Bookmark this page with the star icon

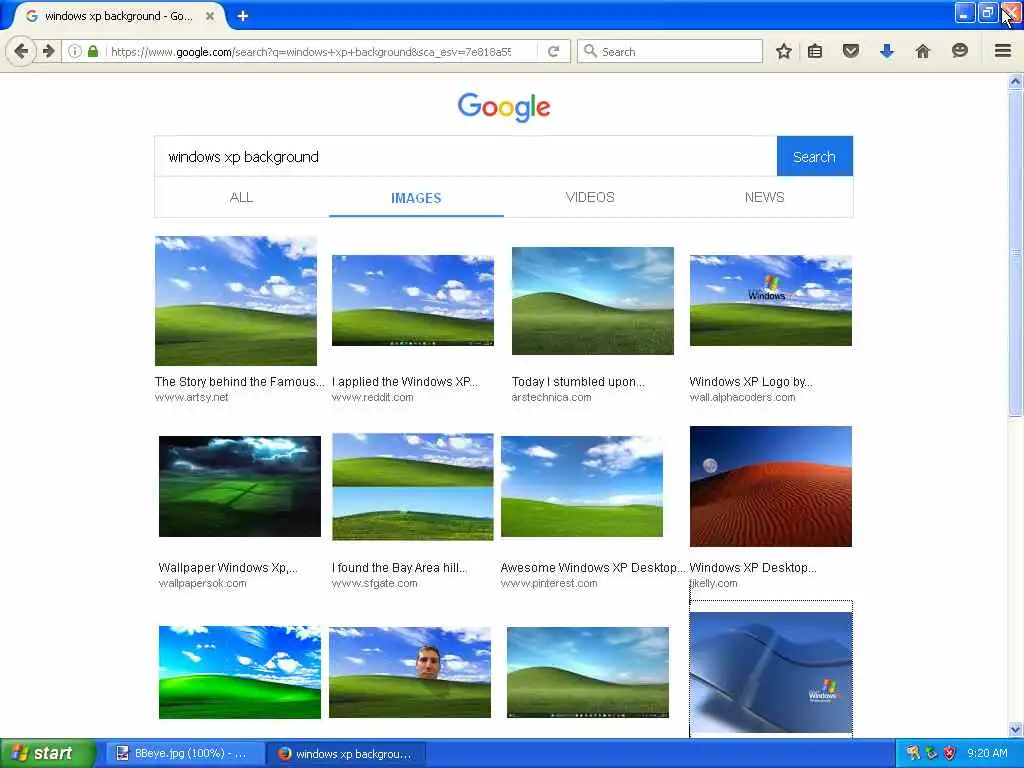click(x=784, y=51)
